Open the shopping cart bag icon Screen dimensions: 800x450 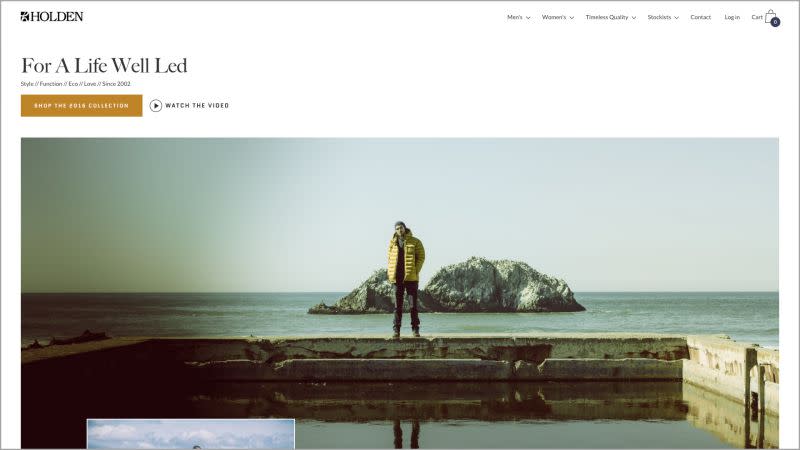coord(770,16)
